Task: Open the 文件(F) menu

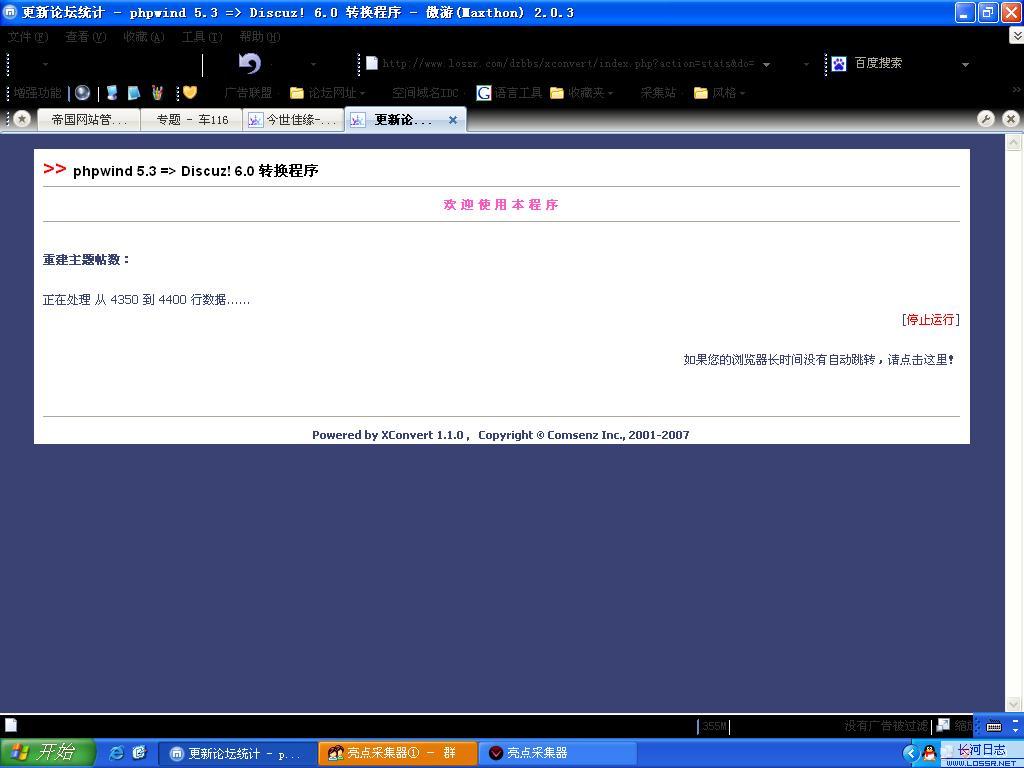Action: 27,37
